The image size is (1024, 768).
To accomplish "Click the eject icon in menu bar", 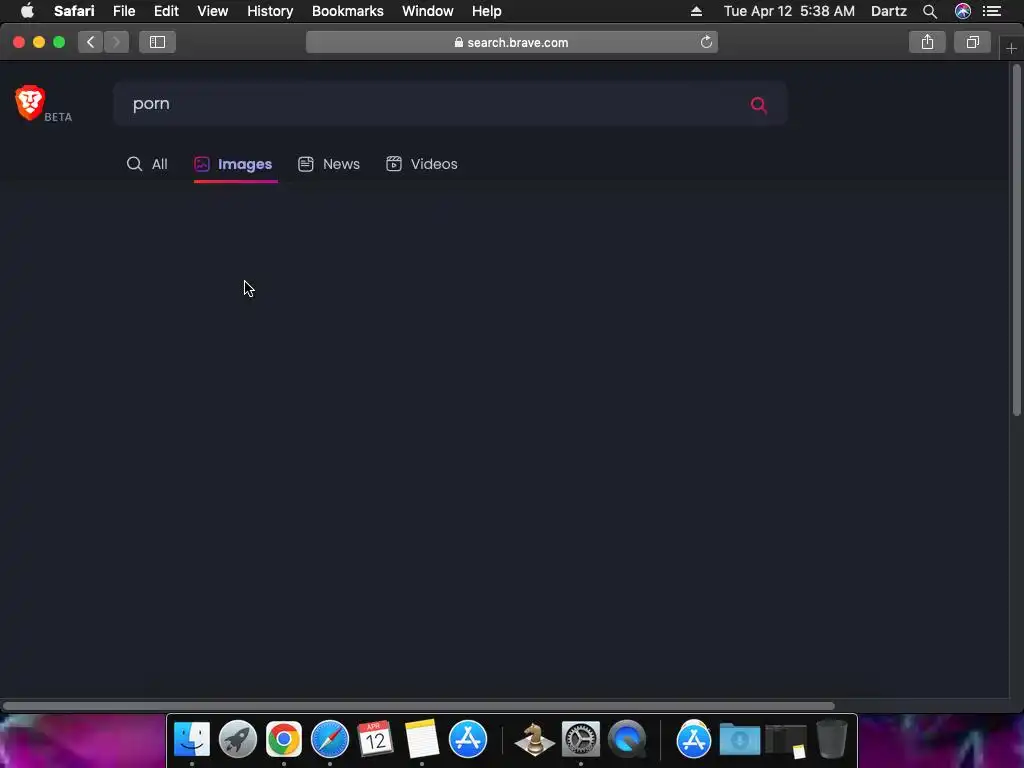I will coord(696,11).
